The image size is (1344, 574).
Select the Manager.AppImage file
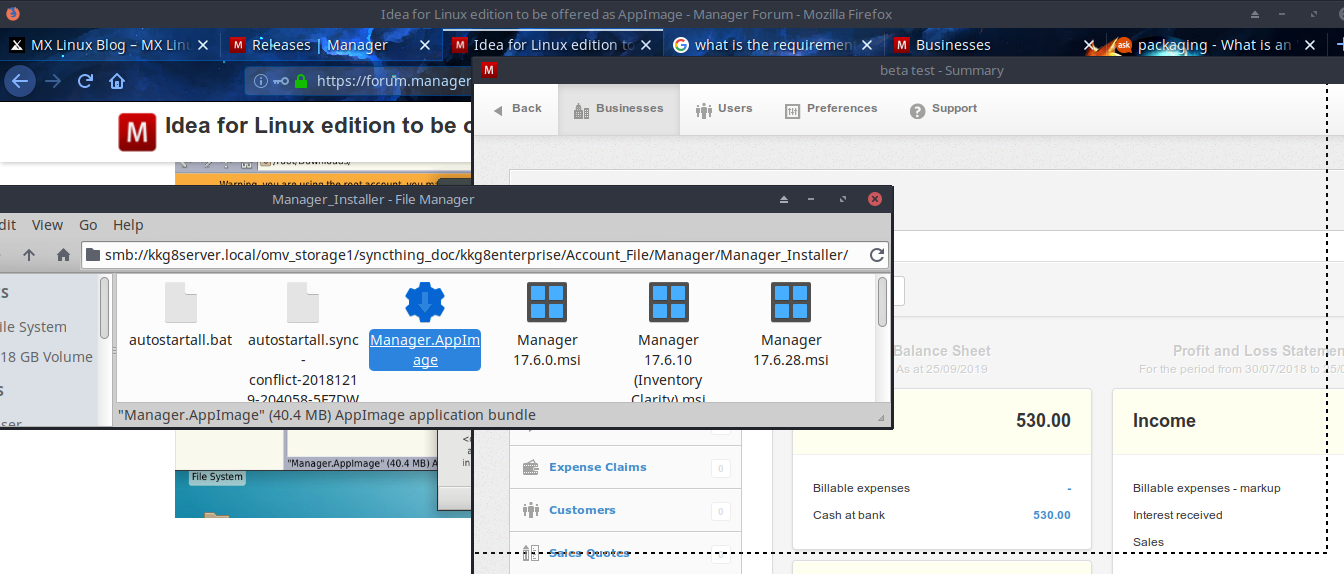(x=425, y=325)
